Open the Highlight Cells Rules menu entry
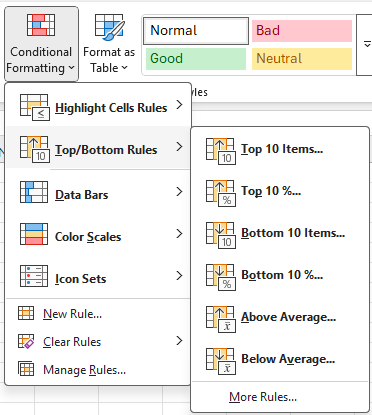 pyautogui.click(x=98, y=105)
